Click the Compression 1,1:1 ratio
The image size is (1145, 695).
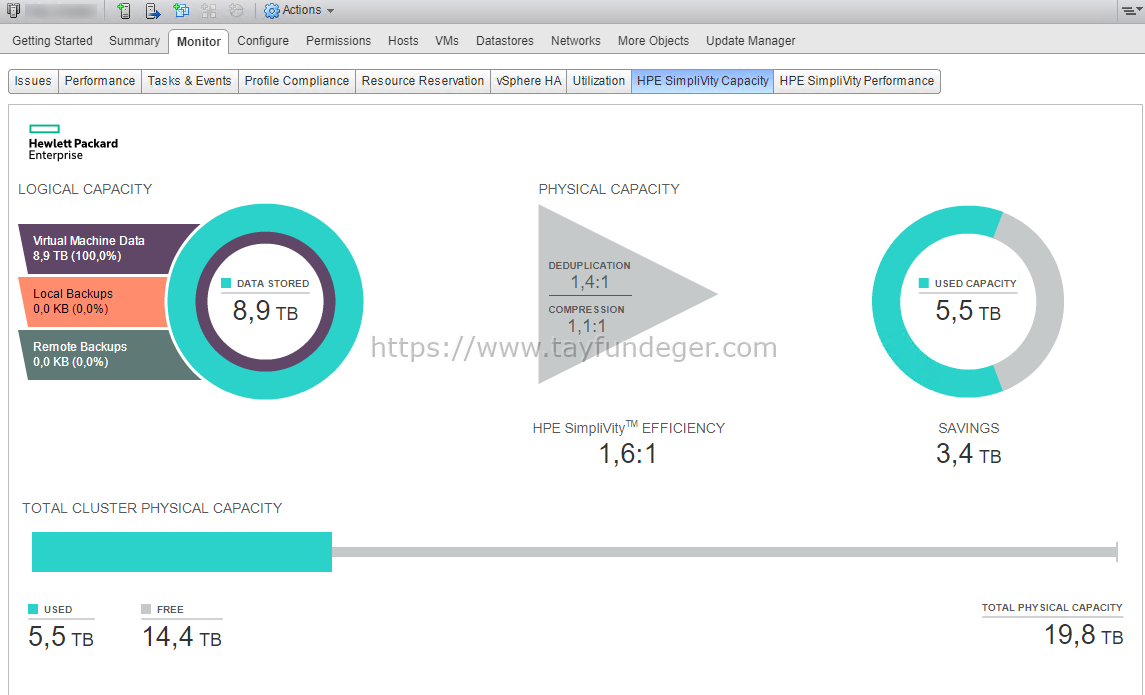pos(587,326)
